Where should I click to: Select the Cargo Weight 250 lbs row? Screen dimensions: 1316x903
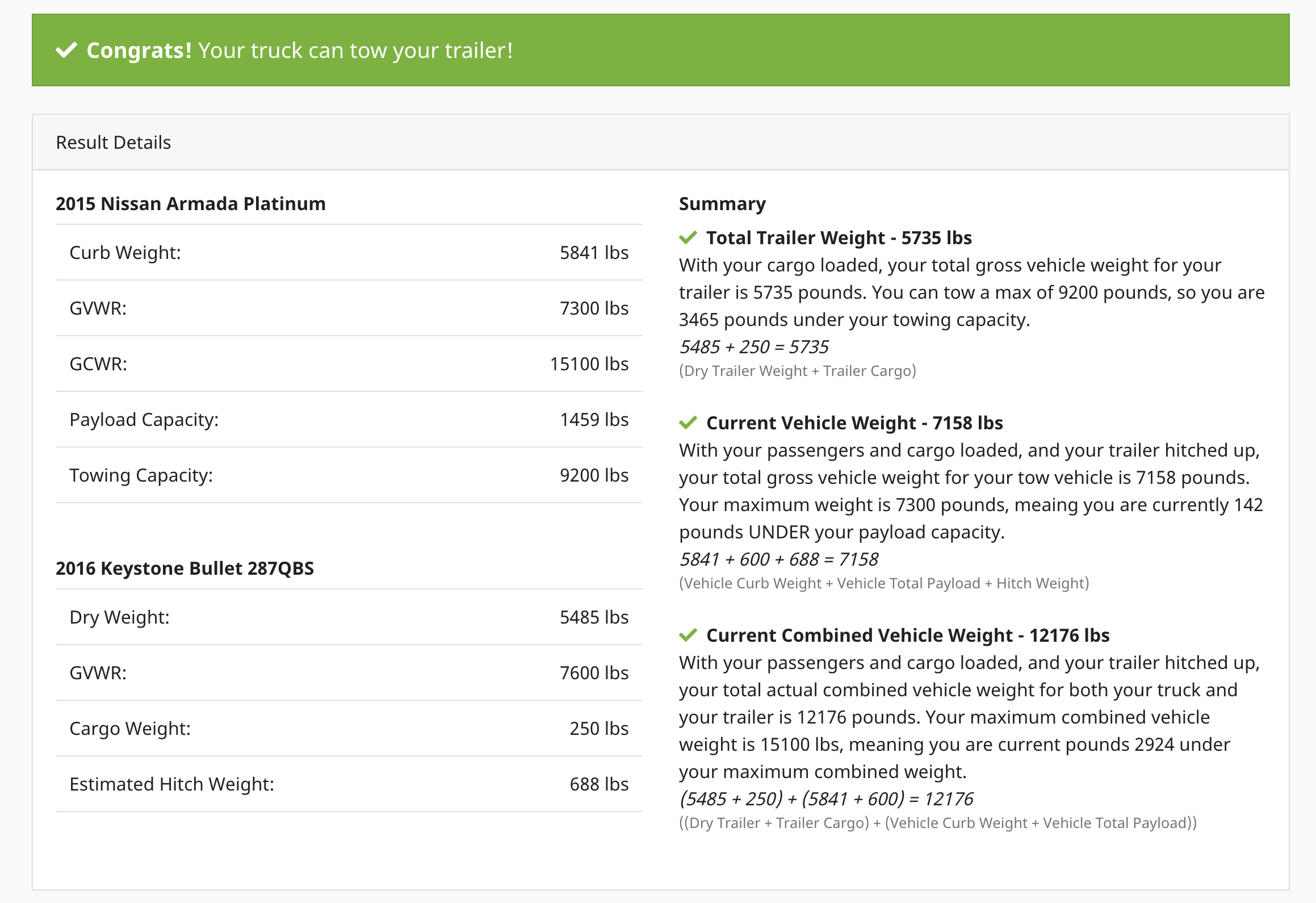349,729
